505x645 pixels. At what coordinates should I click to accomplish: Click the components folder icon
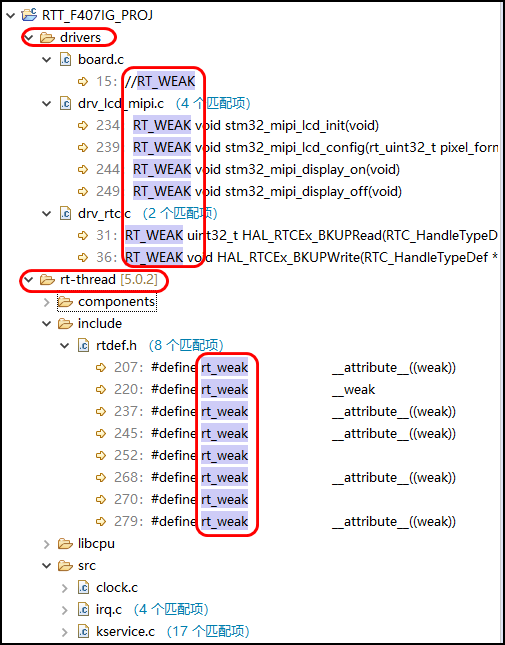coord(65,302)
